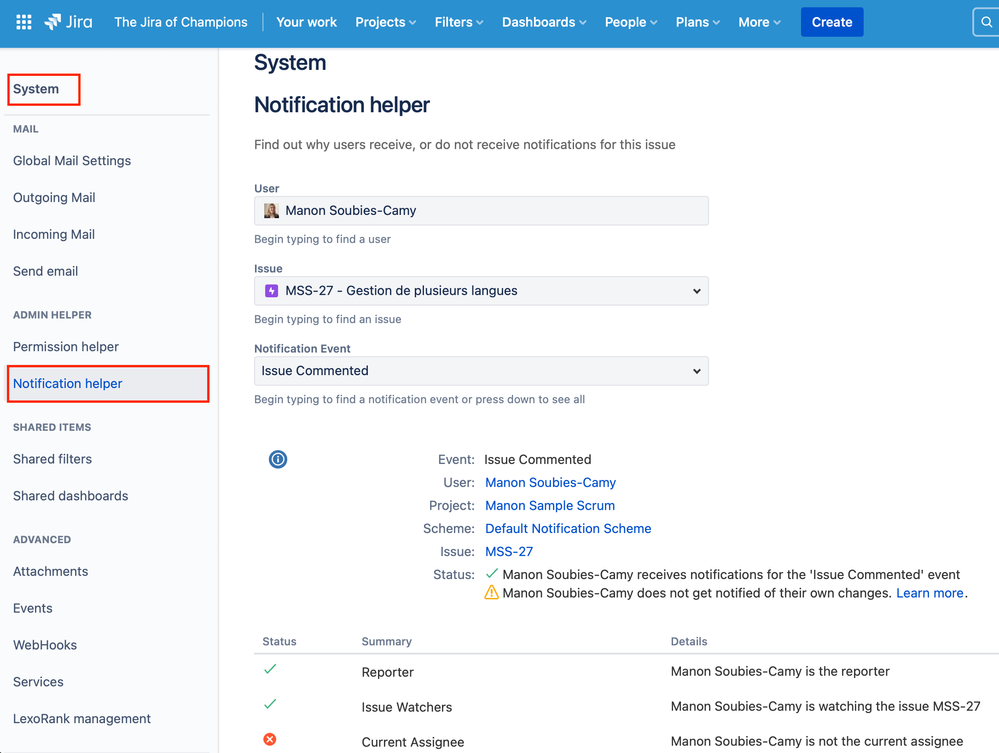Expand the People menu
999x753 pixels.
click(x=631, y=22)
